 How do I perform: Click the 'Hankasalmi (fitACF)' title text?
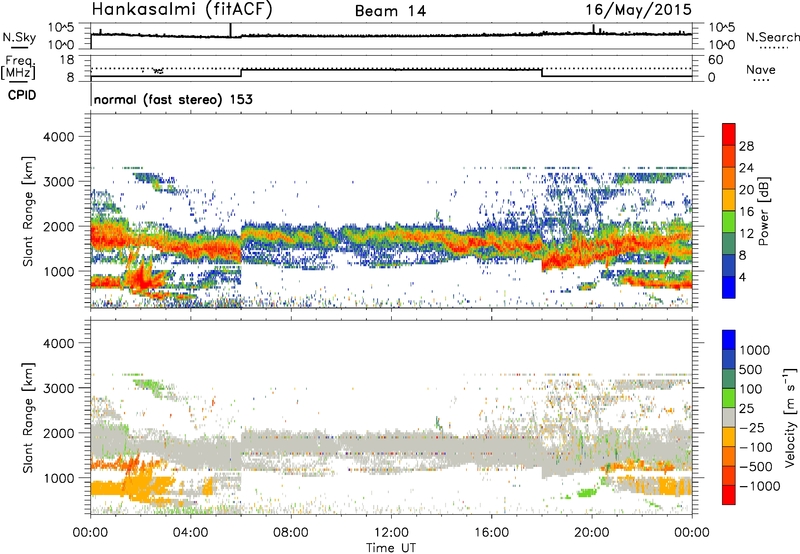(x=182, y=10)
